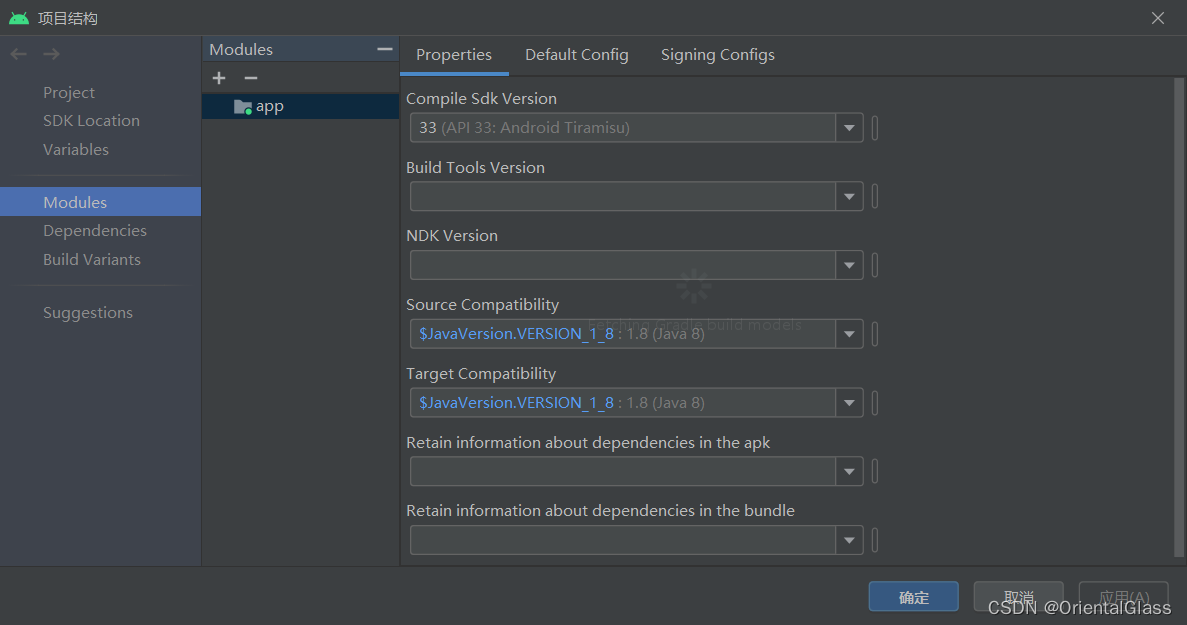1187x625 pixels.
Task: Switch to the Default Config tab
Action: click(577, 55)
